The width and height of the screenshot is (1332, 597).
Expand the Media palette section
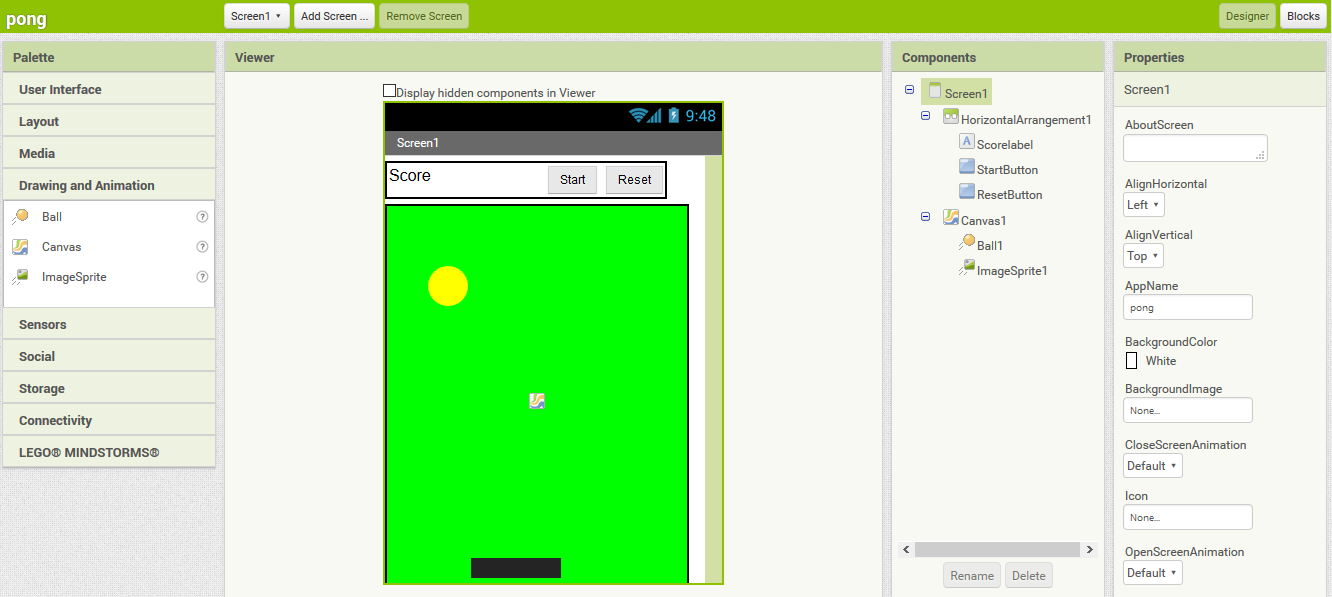point(109,153)
